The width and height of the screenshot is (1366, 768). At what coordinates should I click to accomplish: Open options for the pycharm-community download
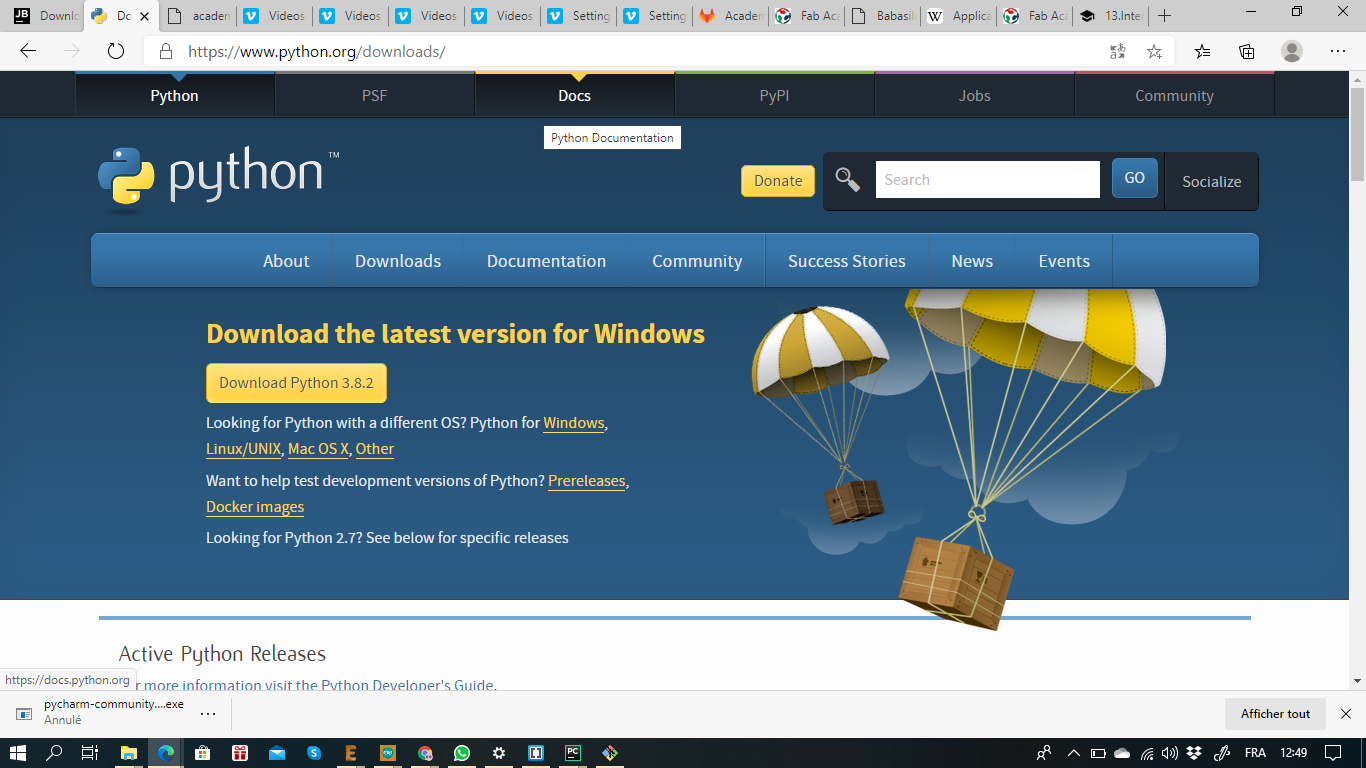[x=208, y=713]
